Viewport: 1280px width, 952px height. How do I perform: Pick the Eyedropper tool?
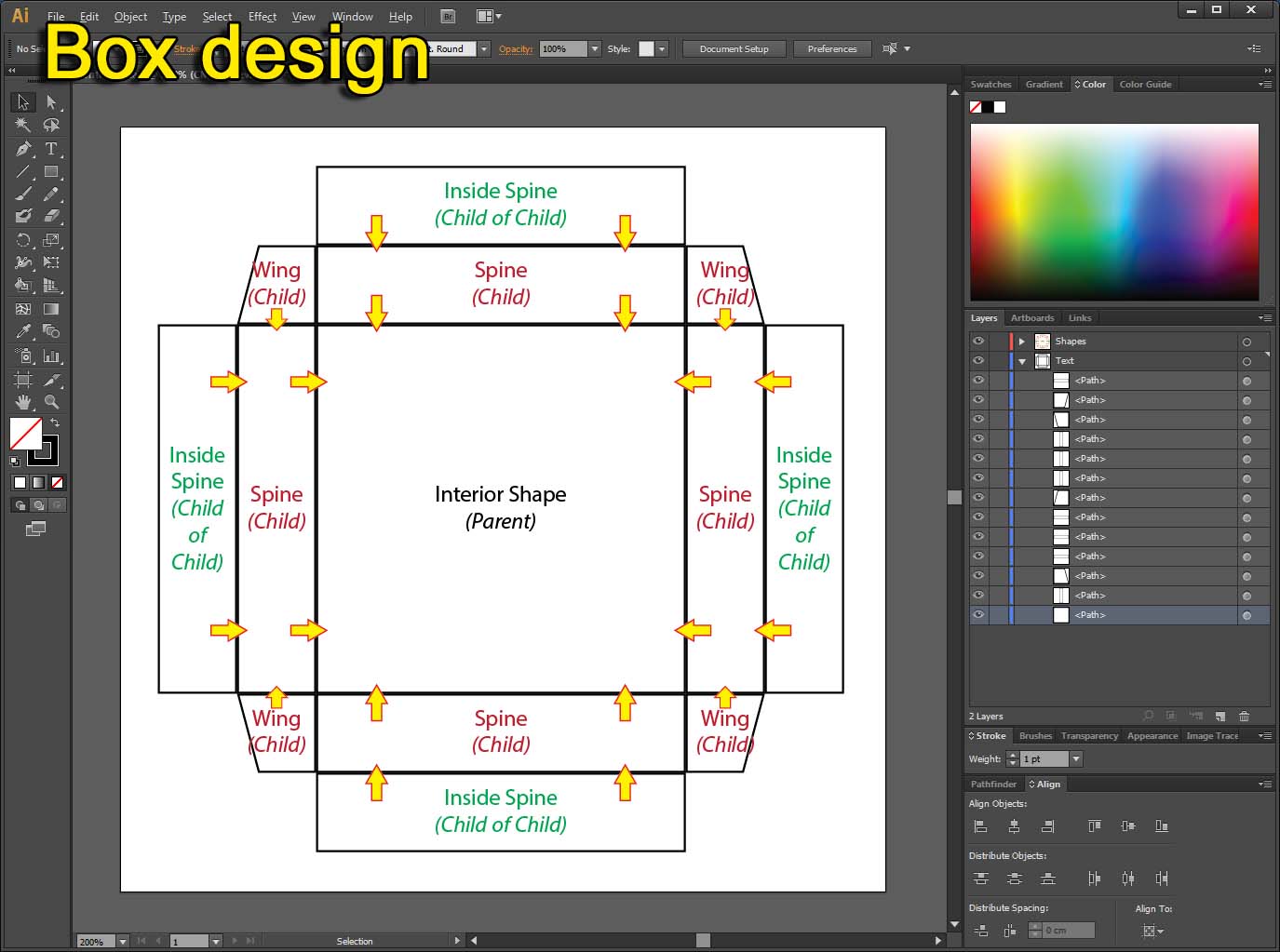(23, 331)
